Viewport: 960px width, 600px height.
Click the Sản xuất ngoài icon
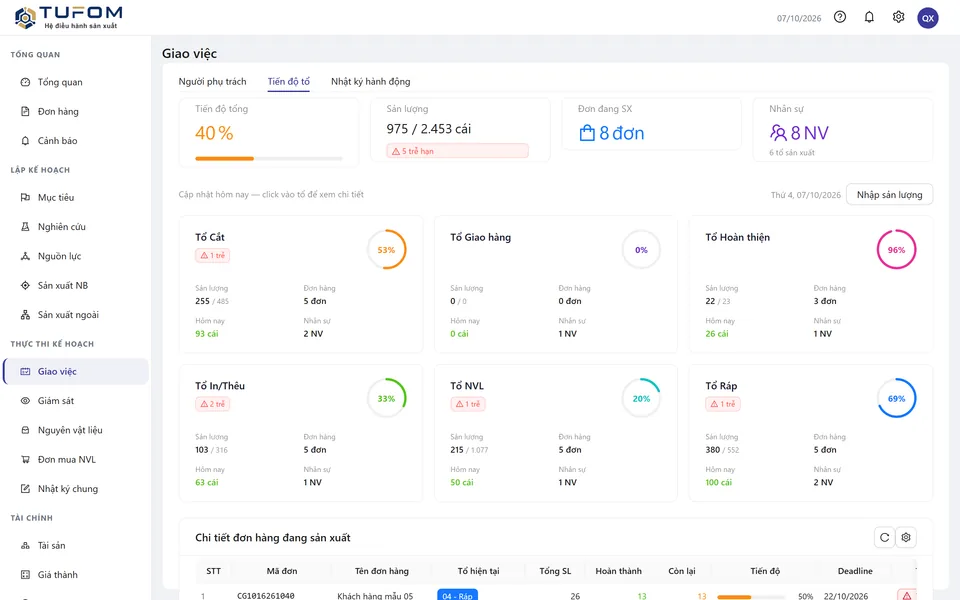25,315
